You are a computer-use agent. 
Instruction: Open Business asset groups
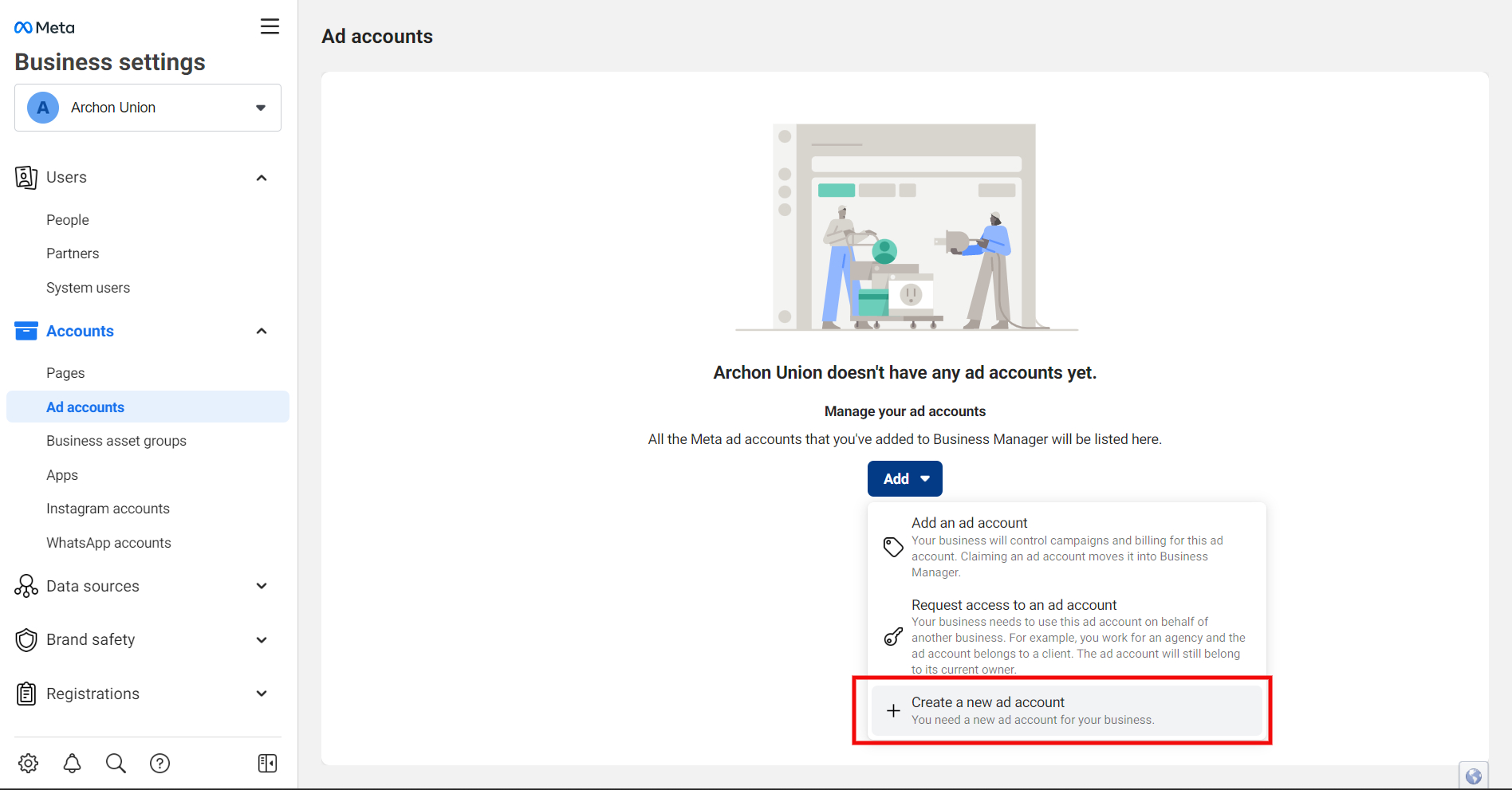[116, 441]
